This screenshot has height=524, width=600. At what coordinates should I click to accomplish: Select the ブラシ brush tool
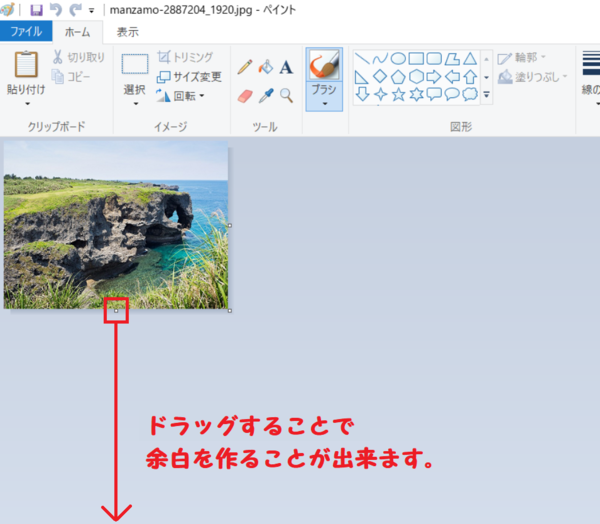pyautogui.click(x=324, y=65)
